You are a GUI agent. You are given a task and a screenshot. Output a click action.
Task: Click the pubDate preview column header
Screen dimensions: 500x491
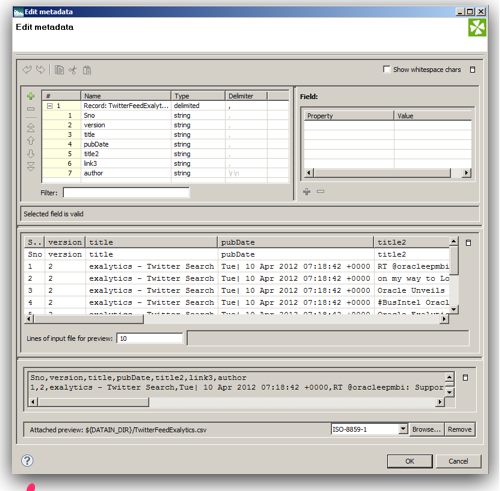click(295, 242)
